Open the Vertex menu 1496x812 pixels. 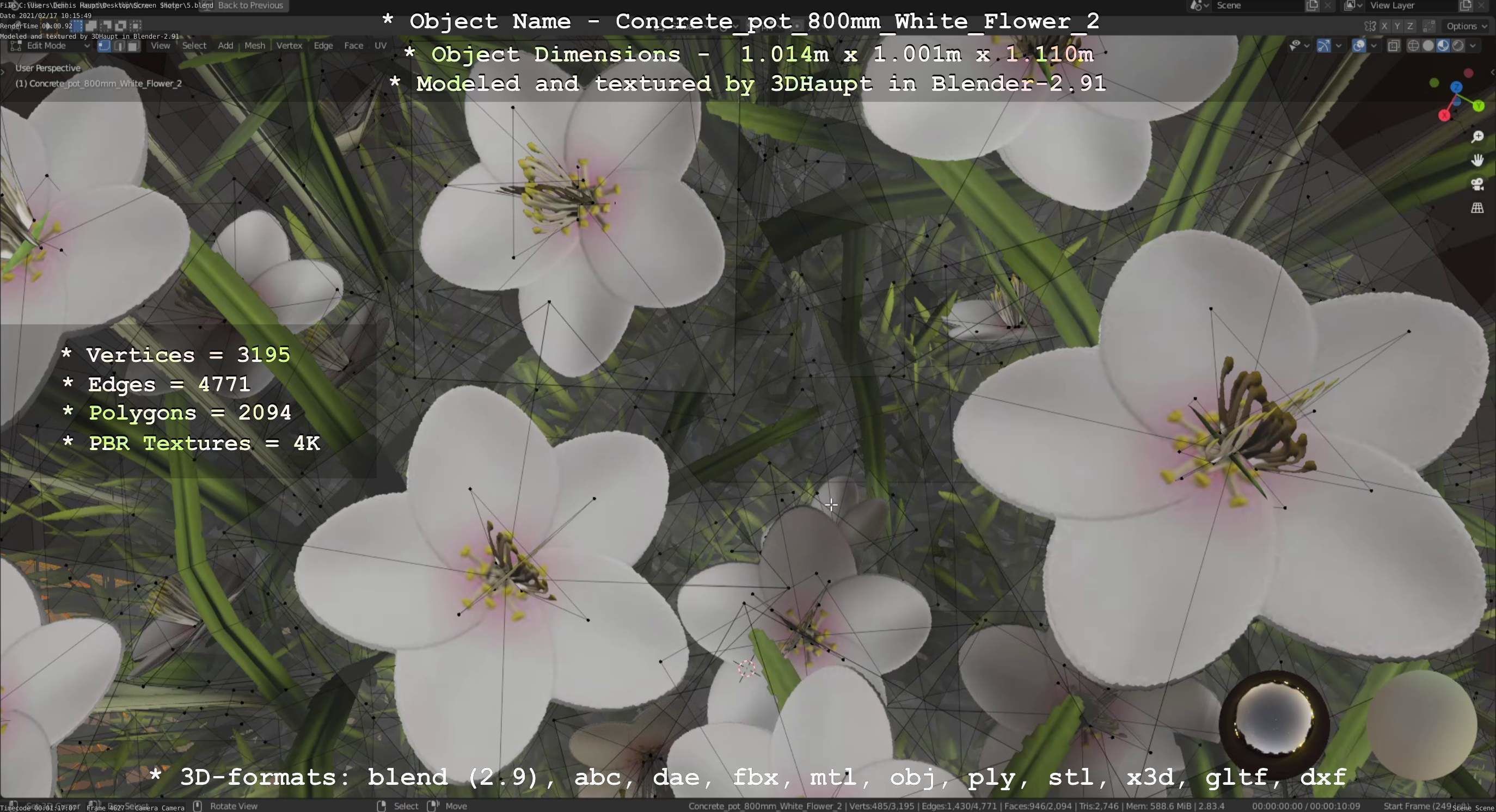click(x=289, y=46)
